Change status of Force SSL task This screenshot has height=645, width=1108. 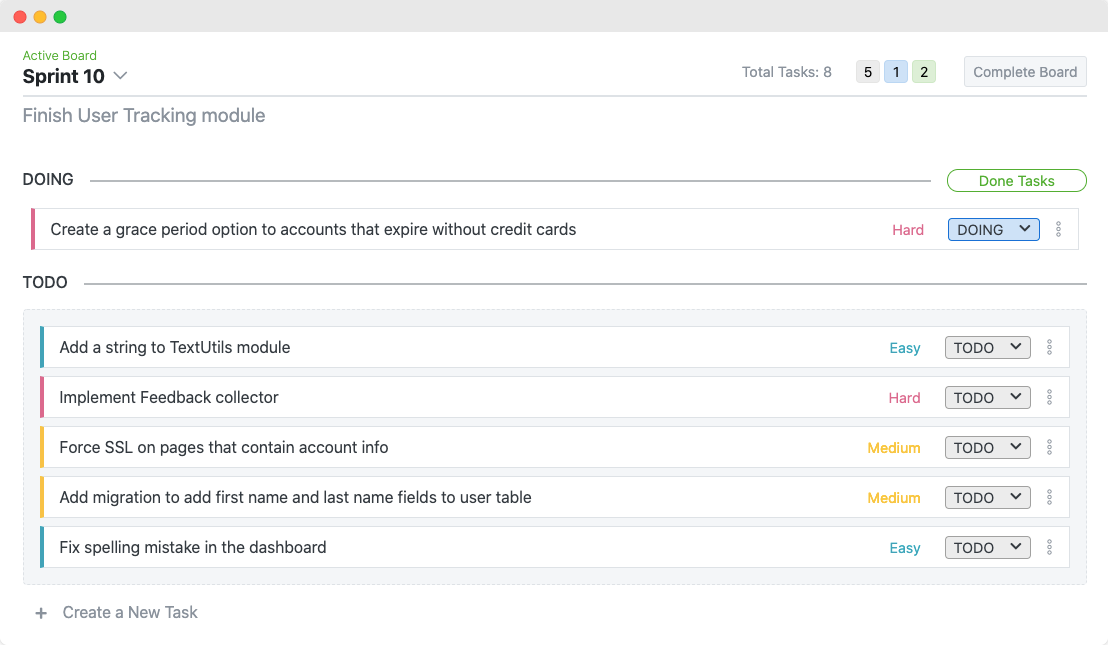pos(987,448)
